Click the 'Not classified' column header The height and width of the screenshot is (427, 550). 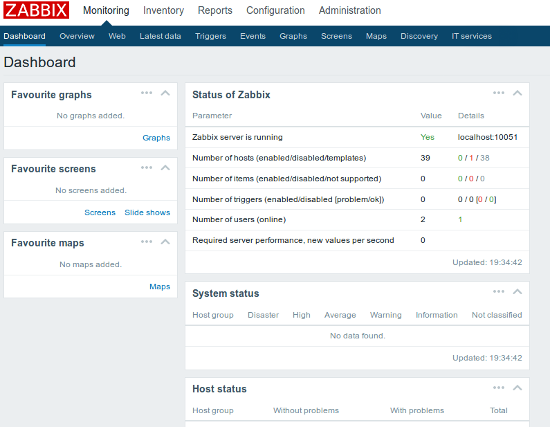(x=497, y=315)
